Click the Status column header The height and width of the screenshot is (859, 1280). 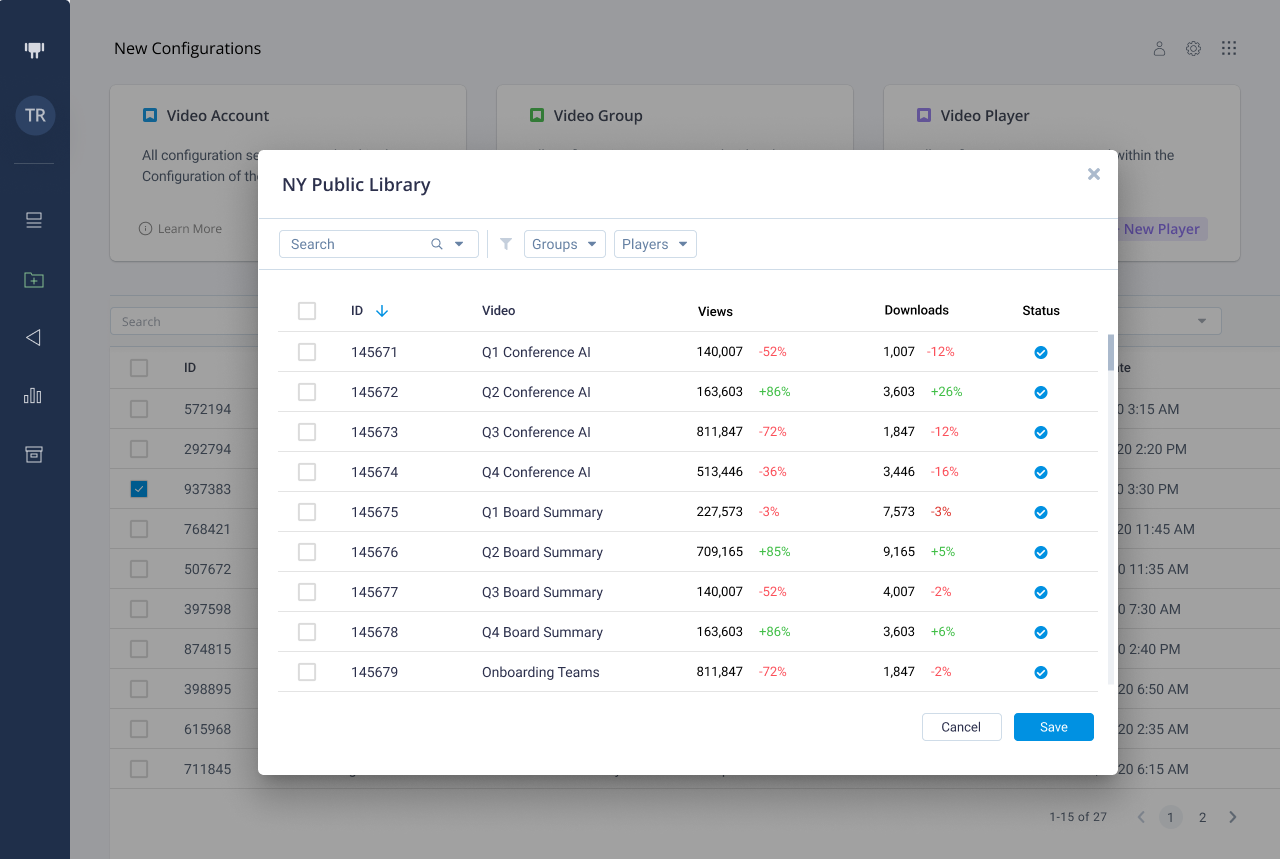(x=1041, y=311)
